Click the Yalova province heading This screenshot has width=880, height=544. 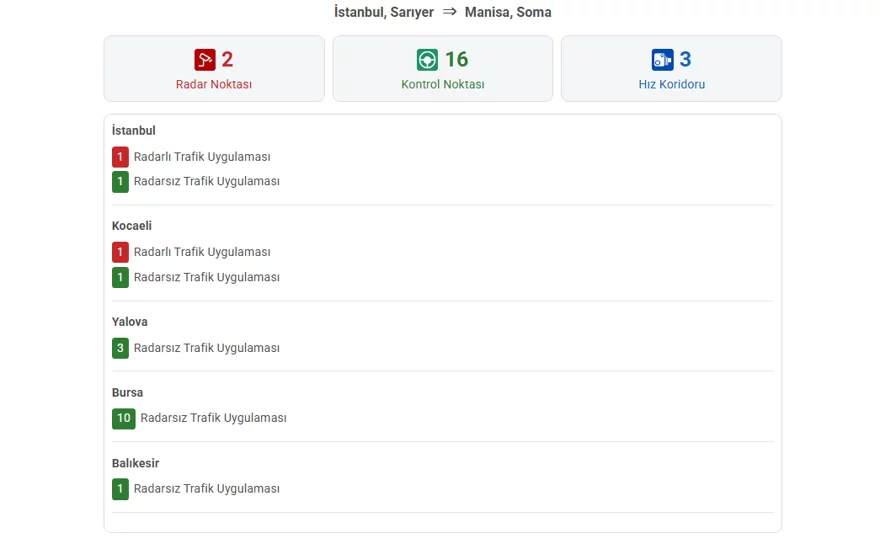pos(130,322)
